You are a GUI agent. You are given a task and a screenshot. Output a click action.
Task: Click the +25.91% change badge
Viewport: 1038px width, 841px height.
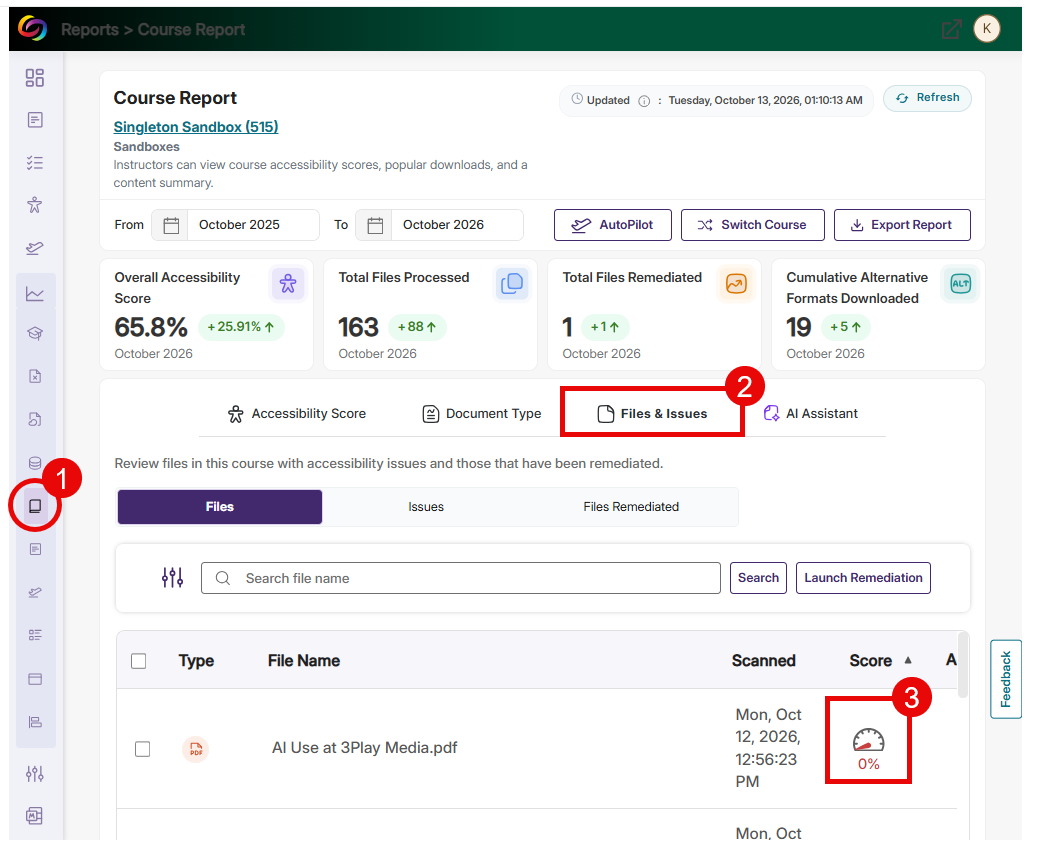pos(241,327)
